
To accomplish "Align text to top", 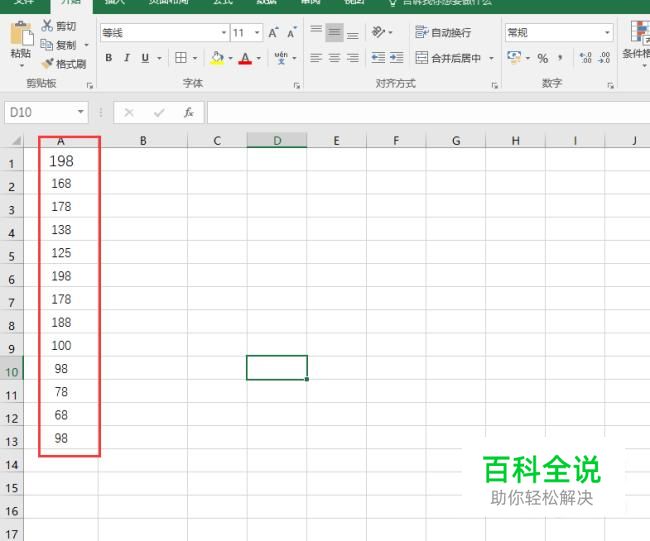I will pyautogui.click(x=316, y=32).
